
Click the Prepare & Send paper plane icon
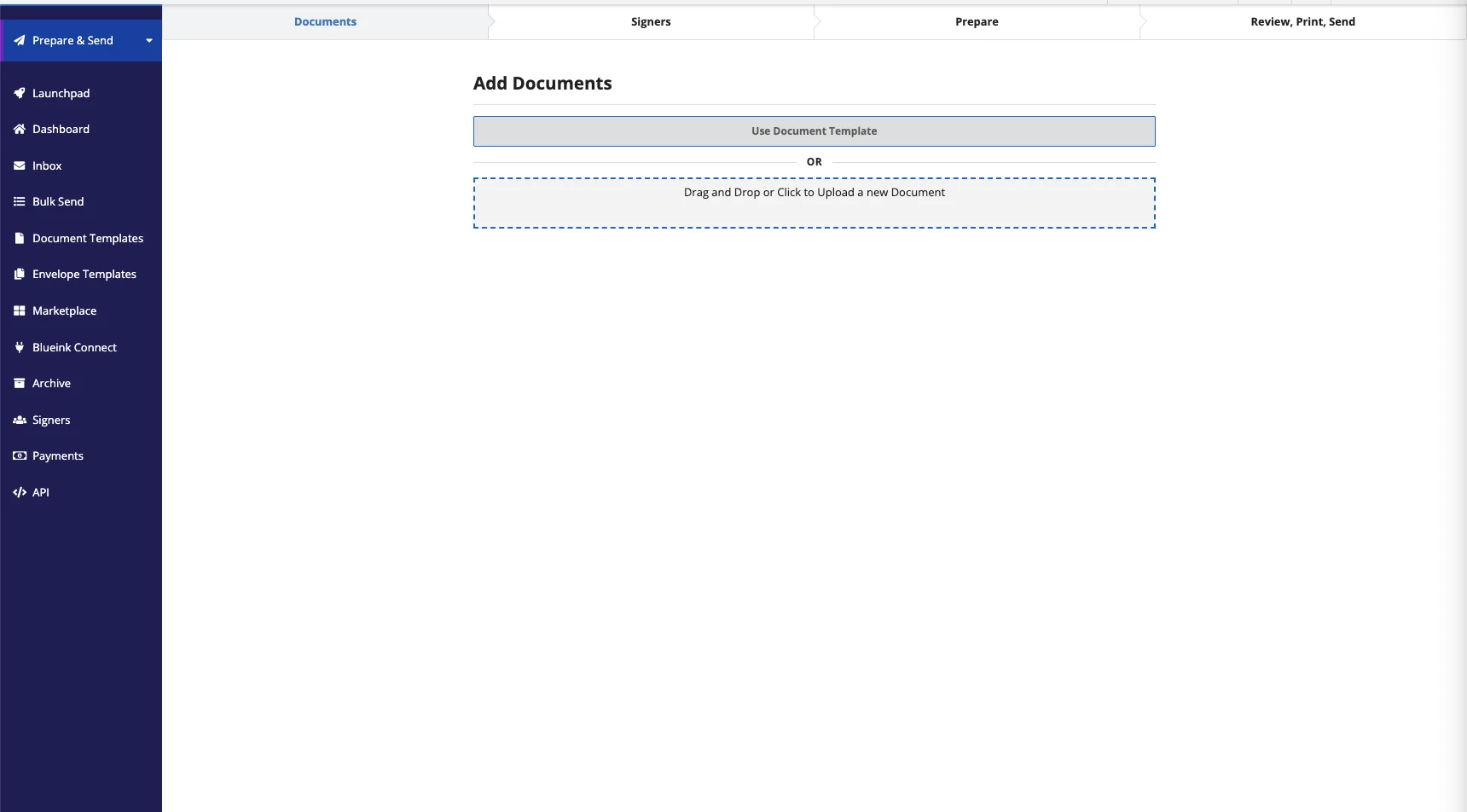pyautogui.click(x=19, y=40)
